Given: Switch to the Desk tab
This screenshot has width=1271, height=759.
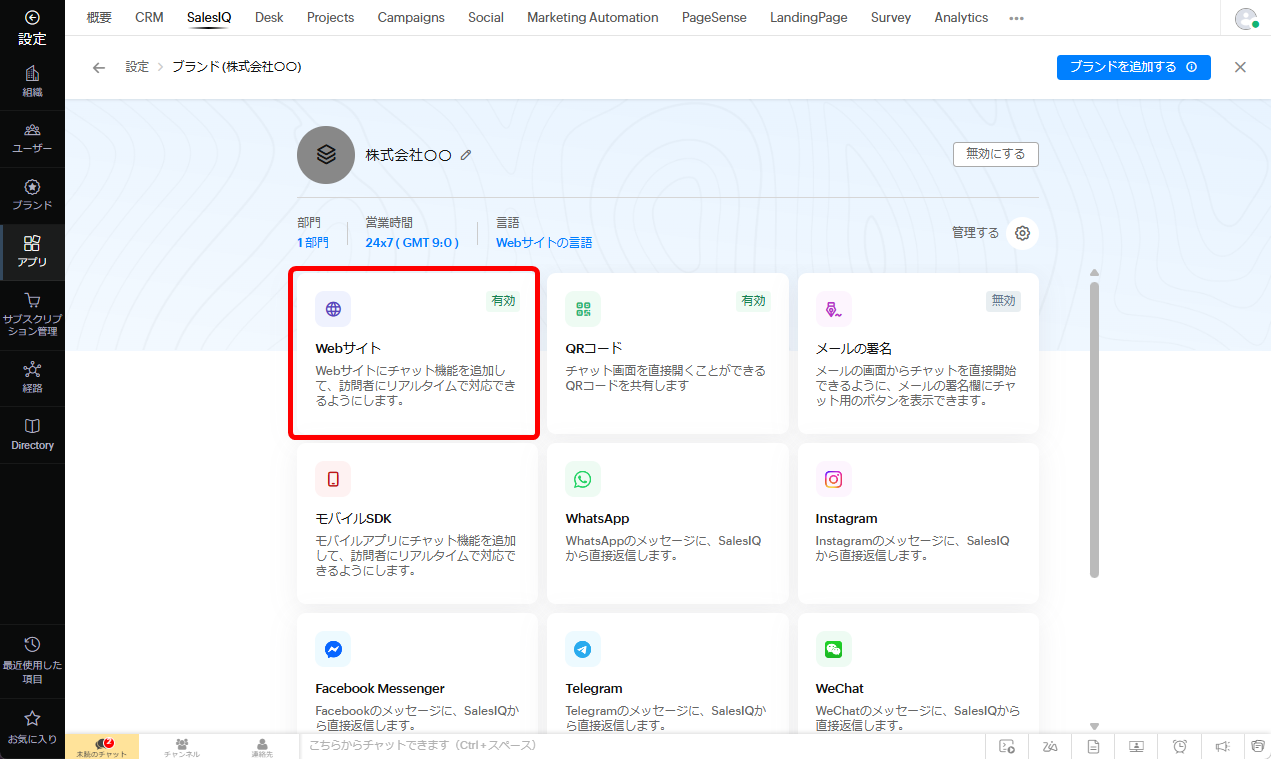Looking at the screenshot, I should tap(269, 17).
